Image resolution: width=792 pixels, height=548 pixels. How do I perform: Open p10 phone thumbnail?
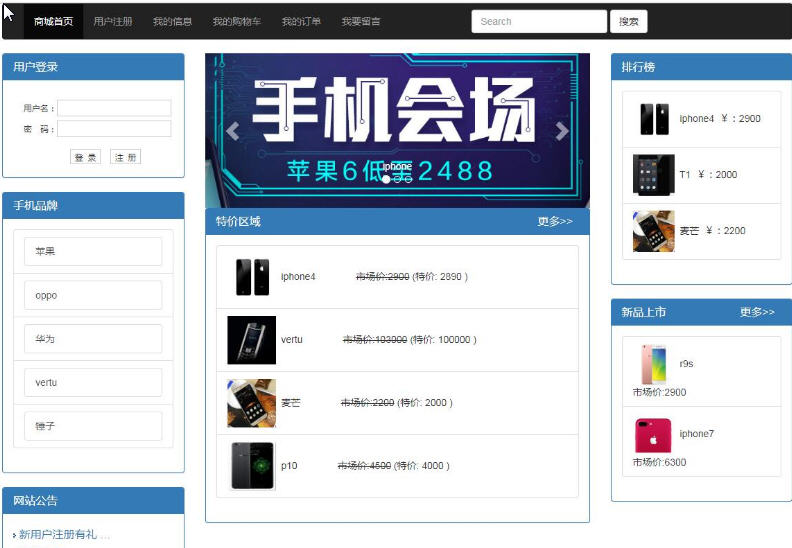[252, 466]
